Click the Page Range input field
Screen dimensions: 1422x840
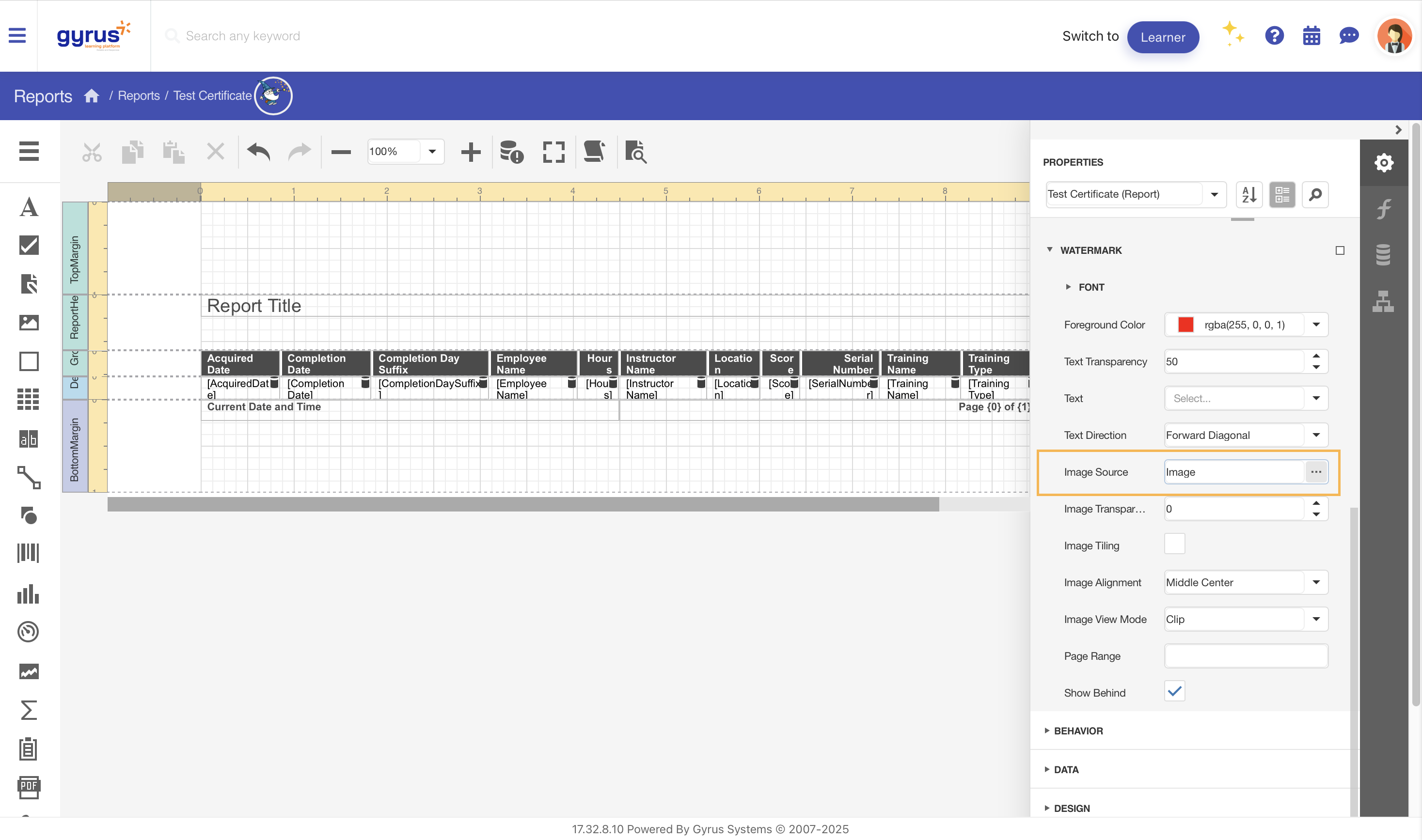click(x=1246, y=656)
